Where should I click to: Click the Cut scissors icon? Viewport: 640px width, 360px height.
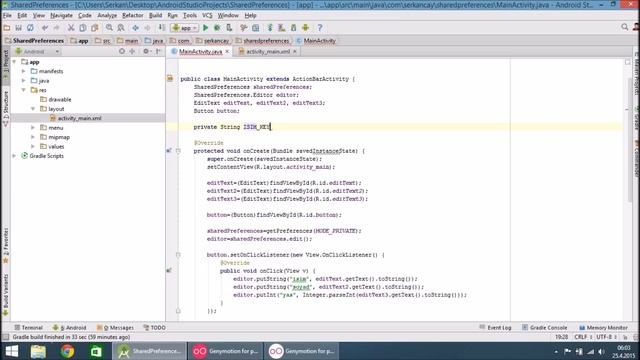coord(71,28)
